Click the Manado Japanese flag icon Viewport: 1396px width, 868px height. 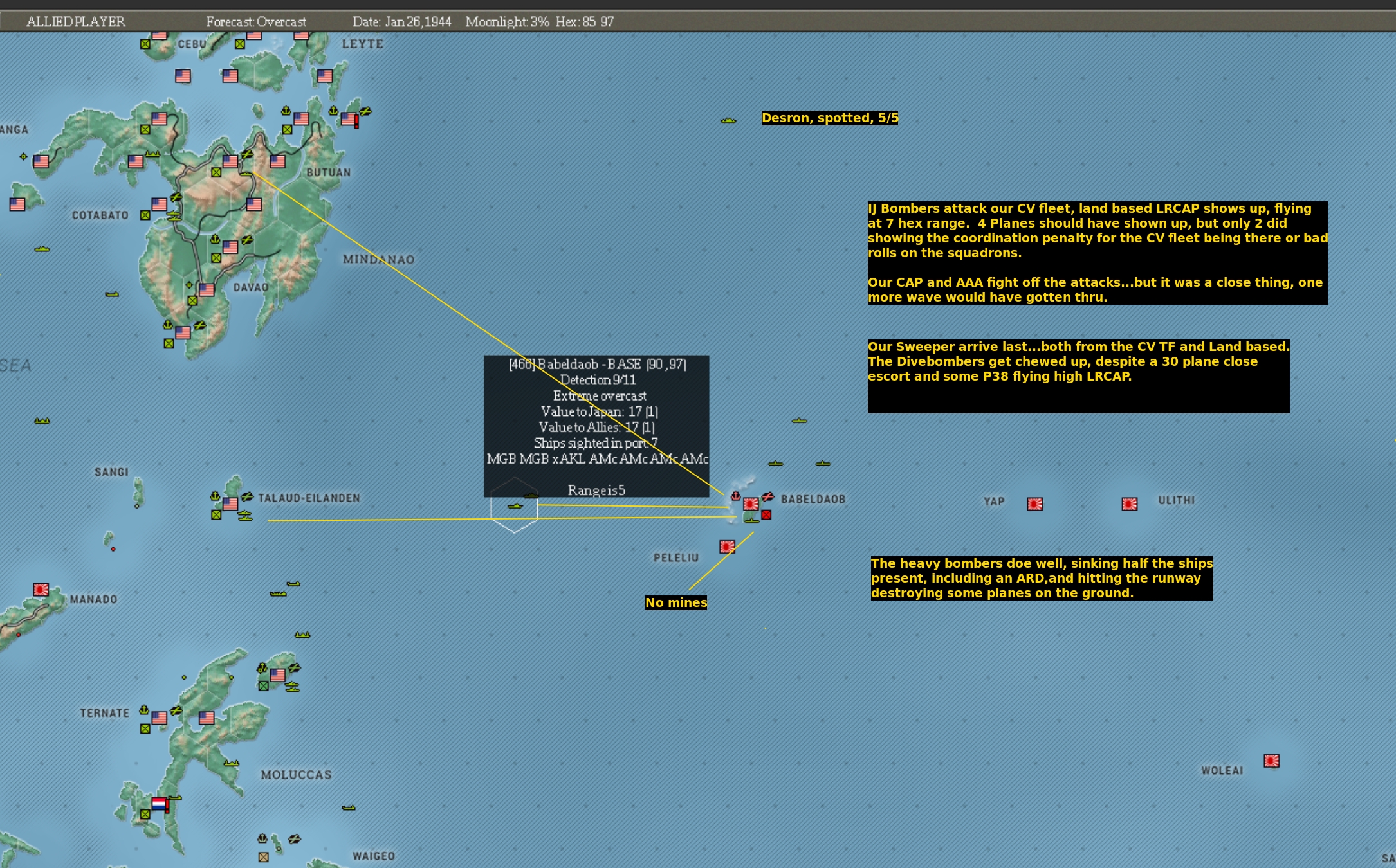point(41,590)
